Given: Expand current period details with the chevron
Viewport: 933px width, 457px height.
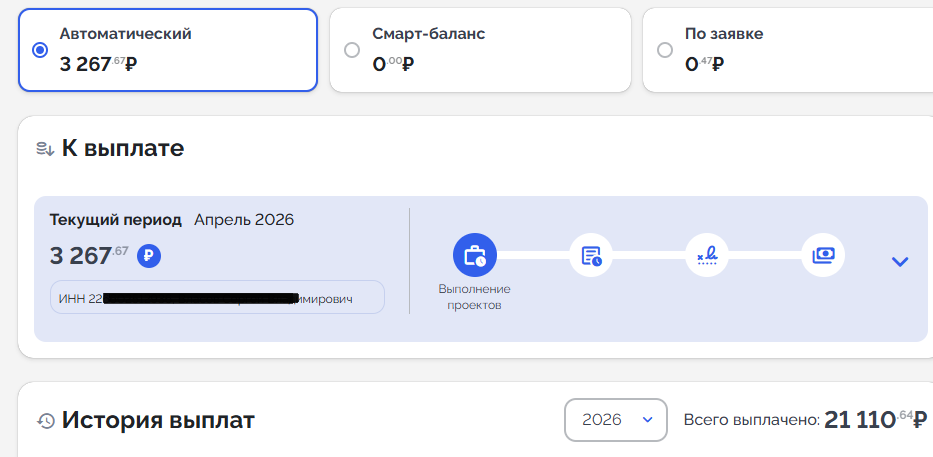Looking at the screenshot, I should pyautogui.click(x=900, y=262).
